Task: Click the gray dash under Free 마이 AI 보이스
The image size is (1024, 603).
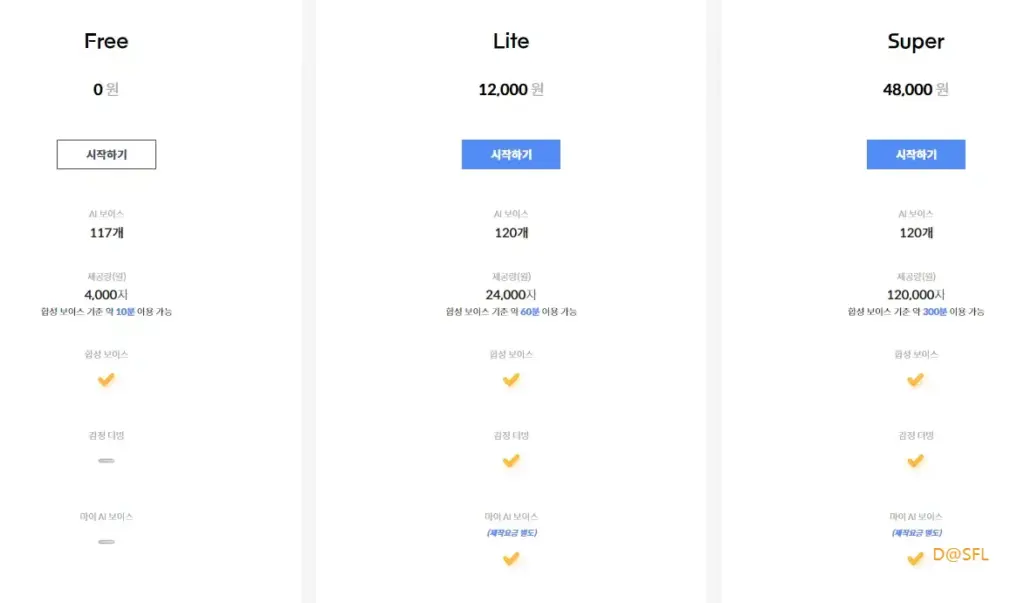Action: (x=106, y=542)
